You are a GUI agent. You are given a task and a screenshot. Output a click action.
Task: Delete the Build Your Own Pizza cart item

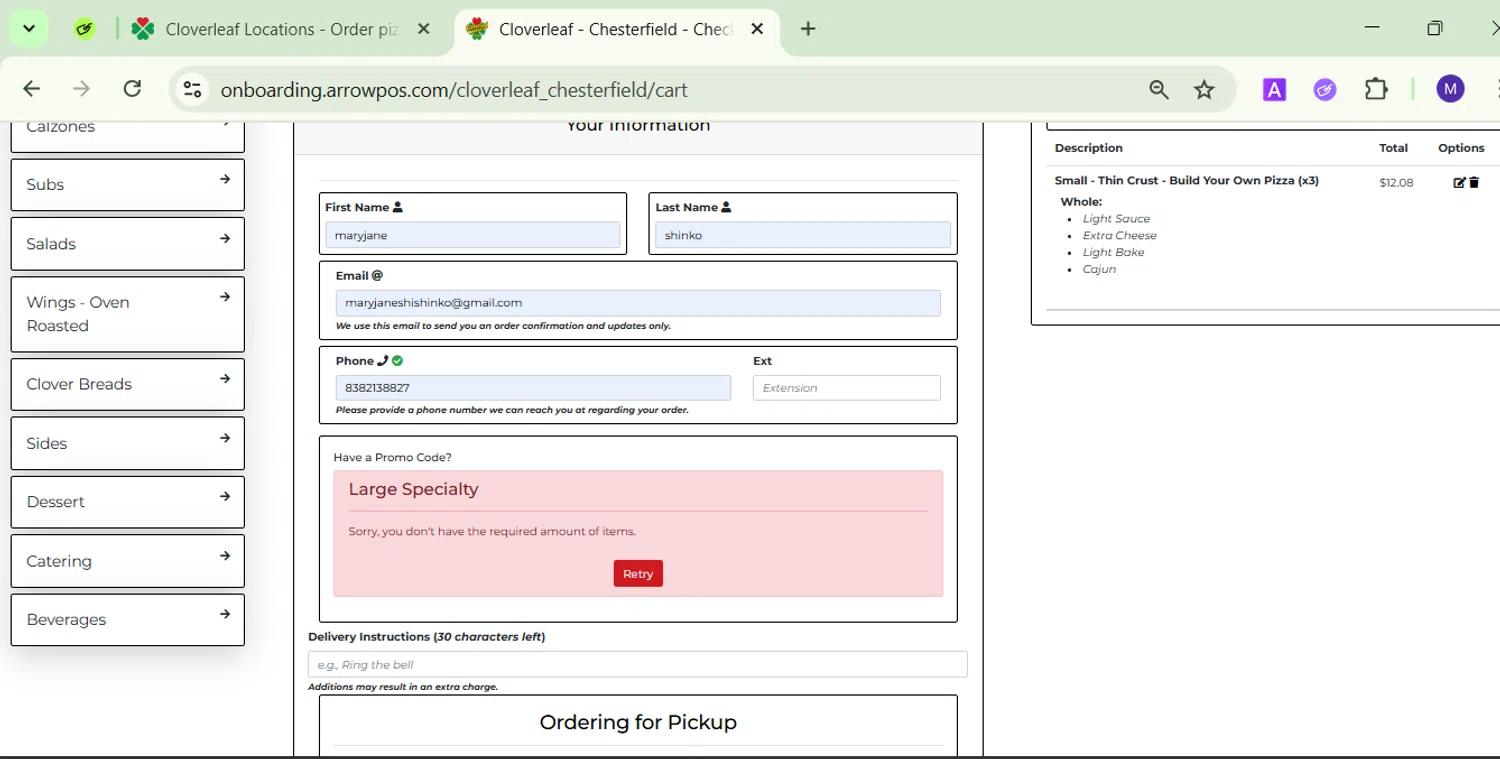[1474, 183]
